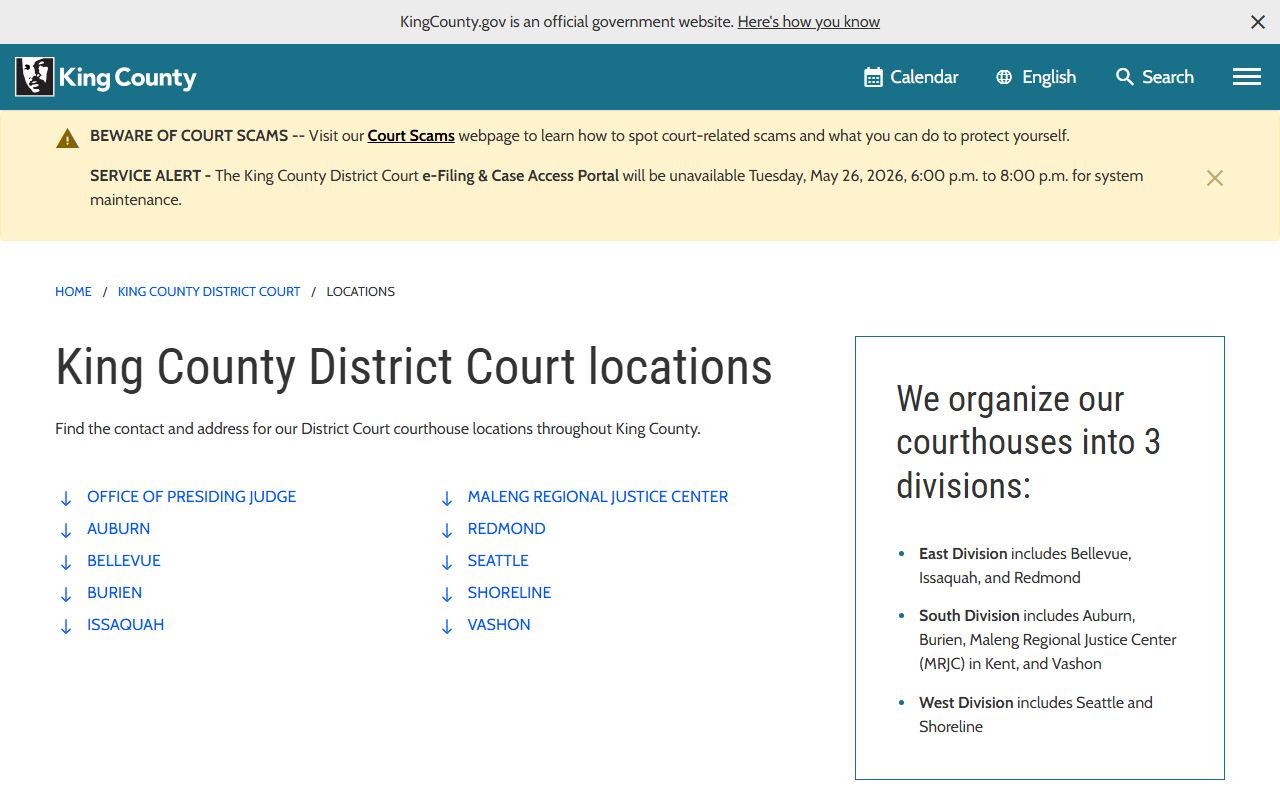Click the "BEWARE OF COURT SCAMS" text
1280x800 pixels.
point(189,136)
